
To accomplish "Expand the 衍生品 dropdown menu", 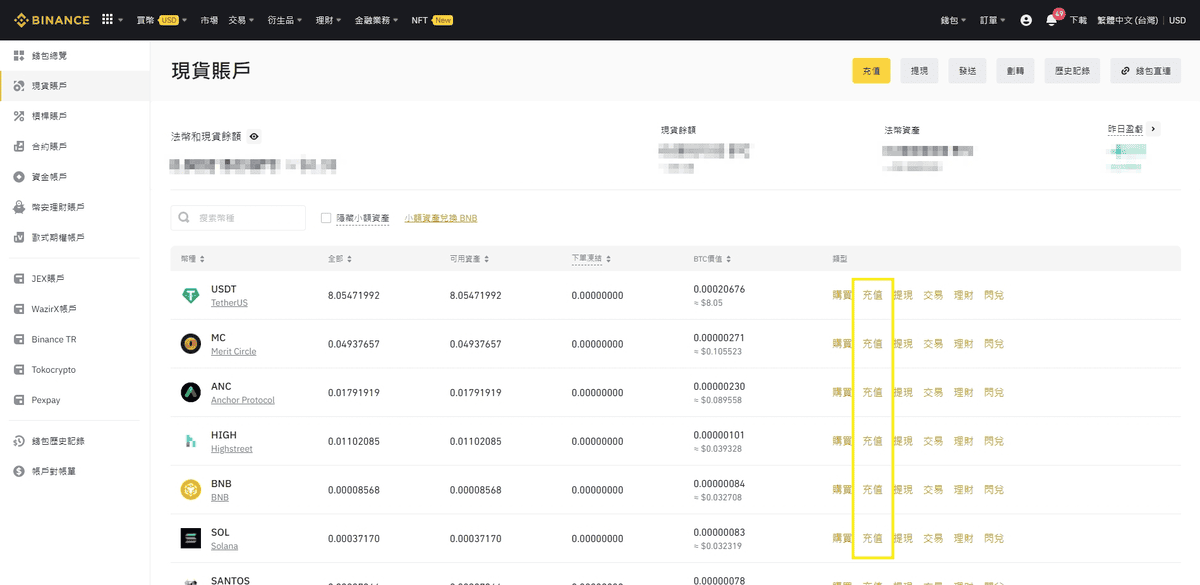I will (x=283, y=20).
